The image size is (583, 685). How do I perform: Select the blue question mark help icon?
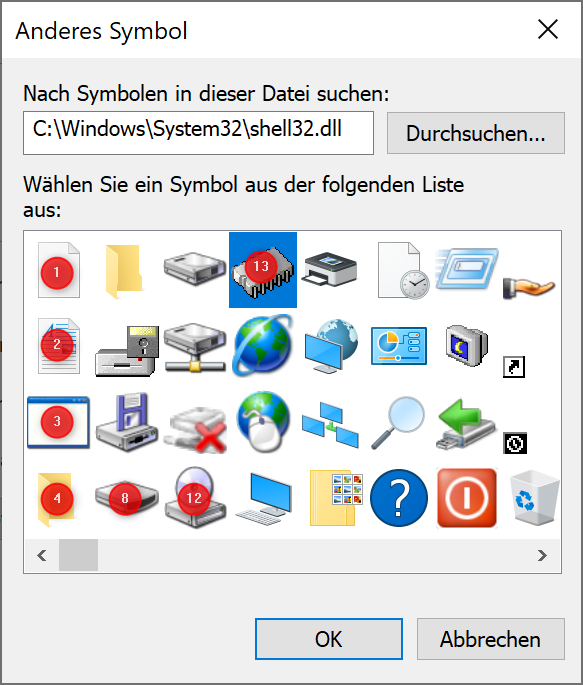click(398, 498)
